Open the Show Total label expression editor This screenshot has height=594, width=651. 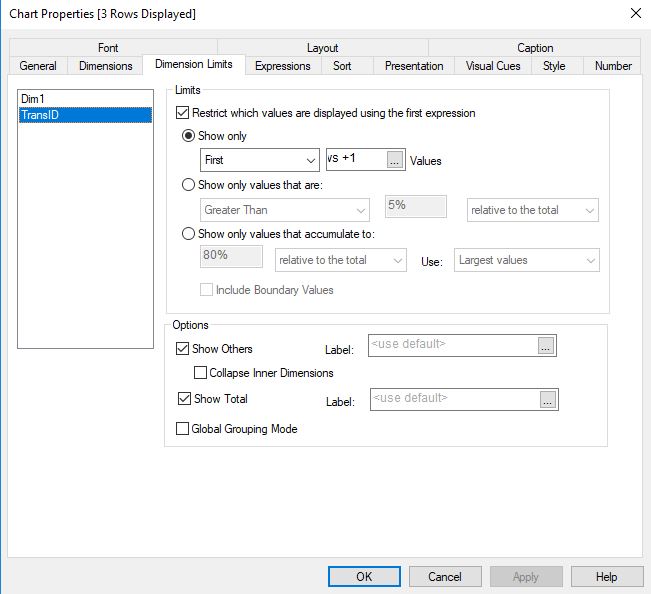tap(548, 400)
